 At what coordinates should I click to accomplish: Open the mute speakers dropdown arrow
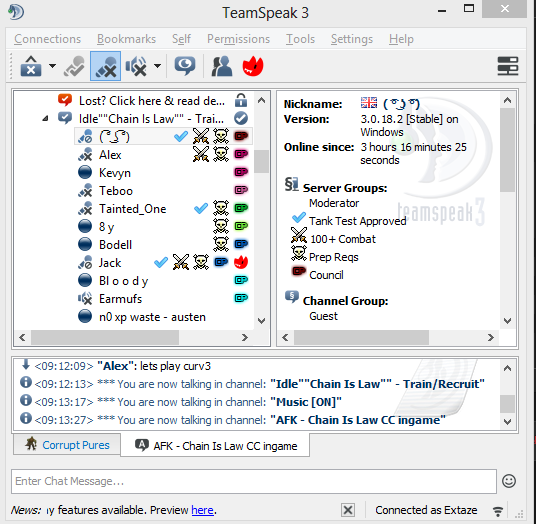tap(157, 66)
